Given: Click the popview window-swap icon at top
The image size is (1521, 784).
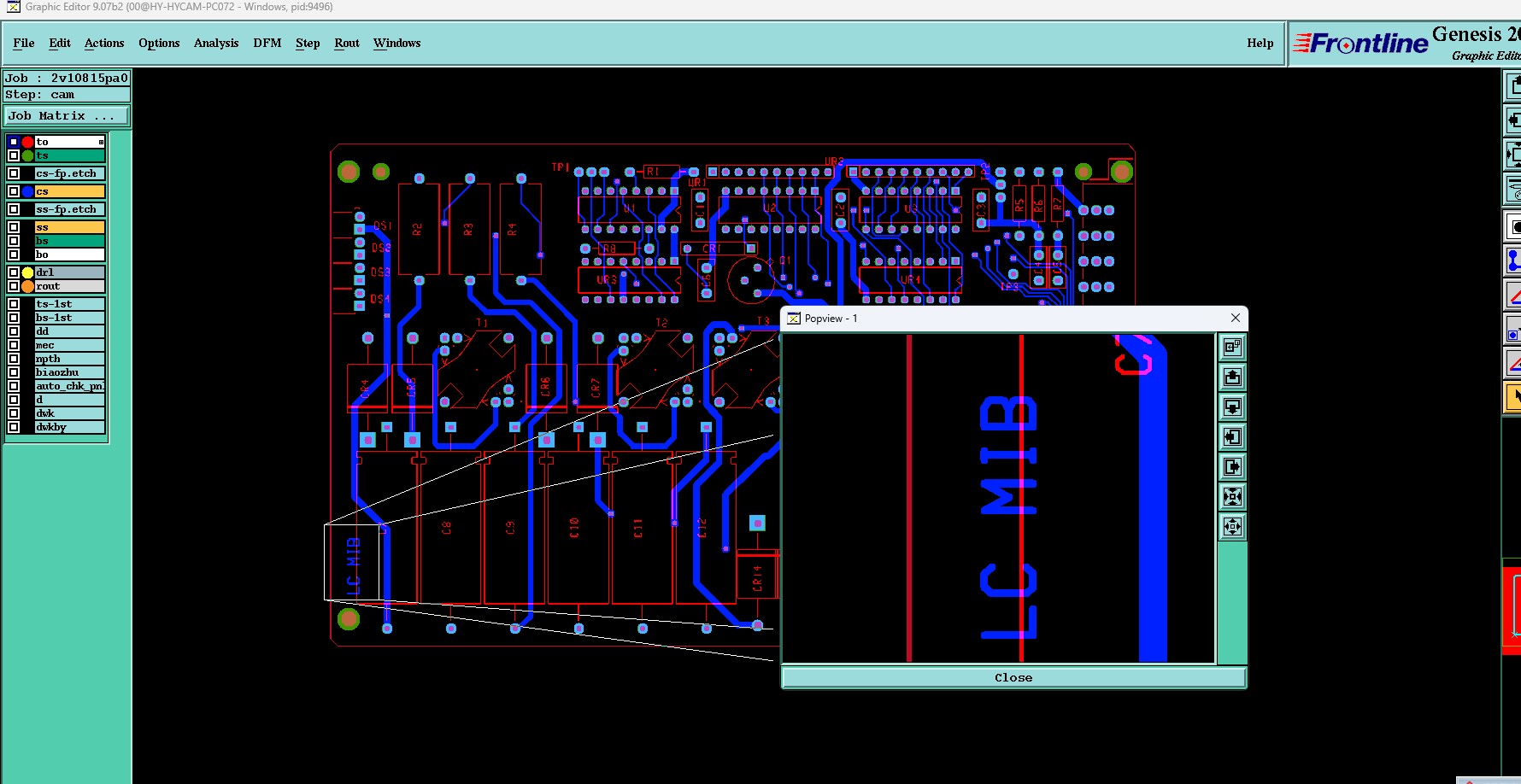Looking at the screenshot, I should [x=1232, y=347].
